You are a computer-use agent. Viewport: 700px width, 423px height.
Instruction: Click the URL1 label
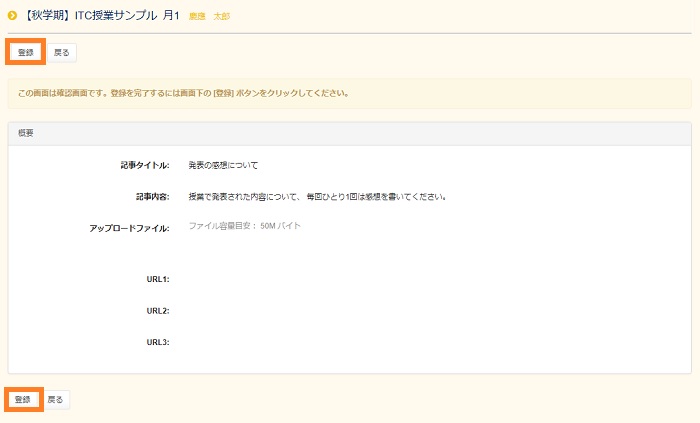[x=157, y=279]
